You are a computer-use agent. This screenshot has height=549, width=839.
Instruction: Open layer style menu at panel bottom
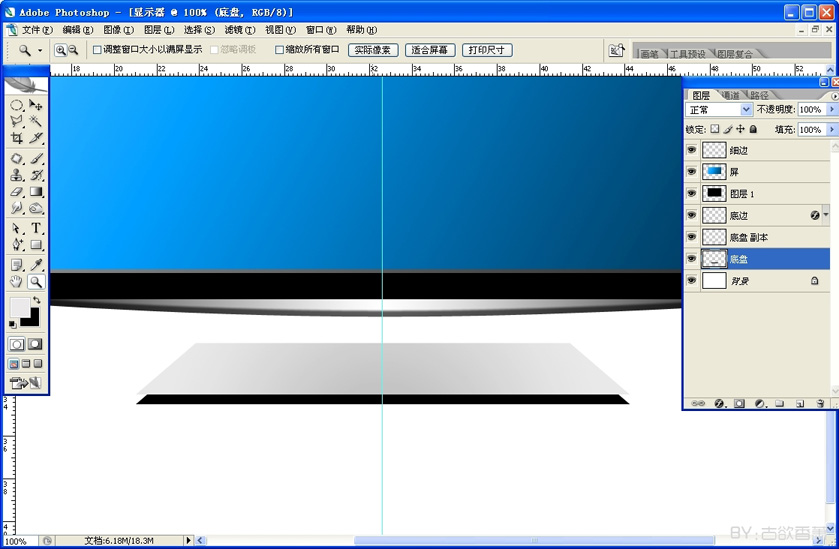point(720,403)
